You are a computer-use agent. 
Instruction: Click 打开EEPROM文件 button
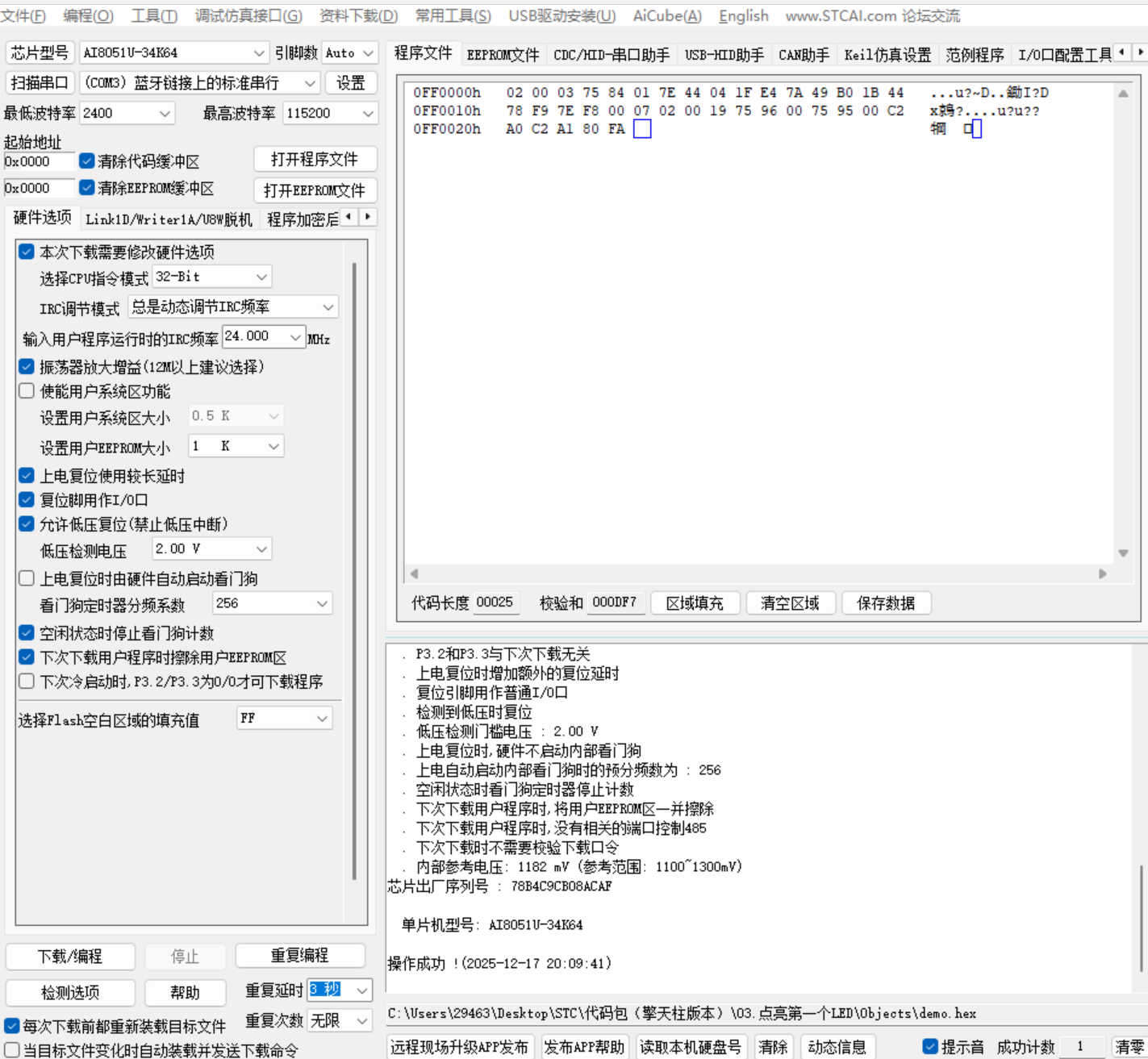(315, 190)
